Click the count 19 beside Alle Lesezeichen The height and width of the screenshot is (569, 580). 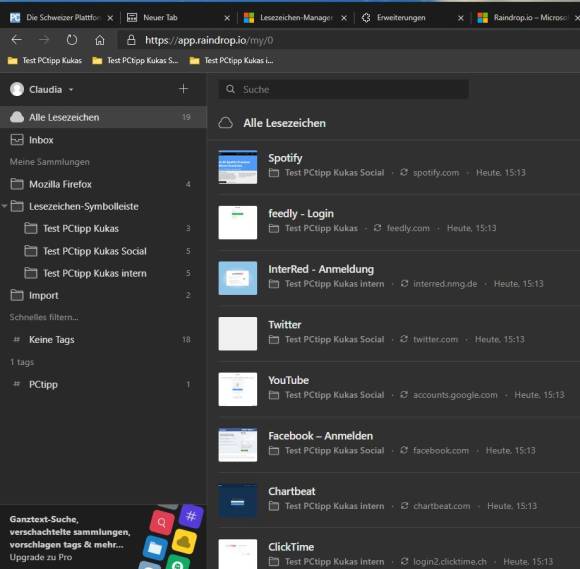click(186, 117)
